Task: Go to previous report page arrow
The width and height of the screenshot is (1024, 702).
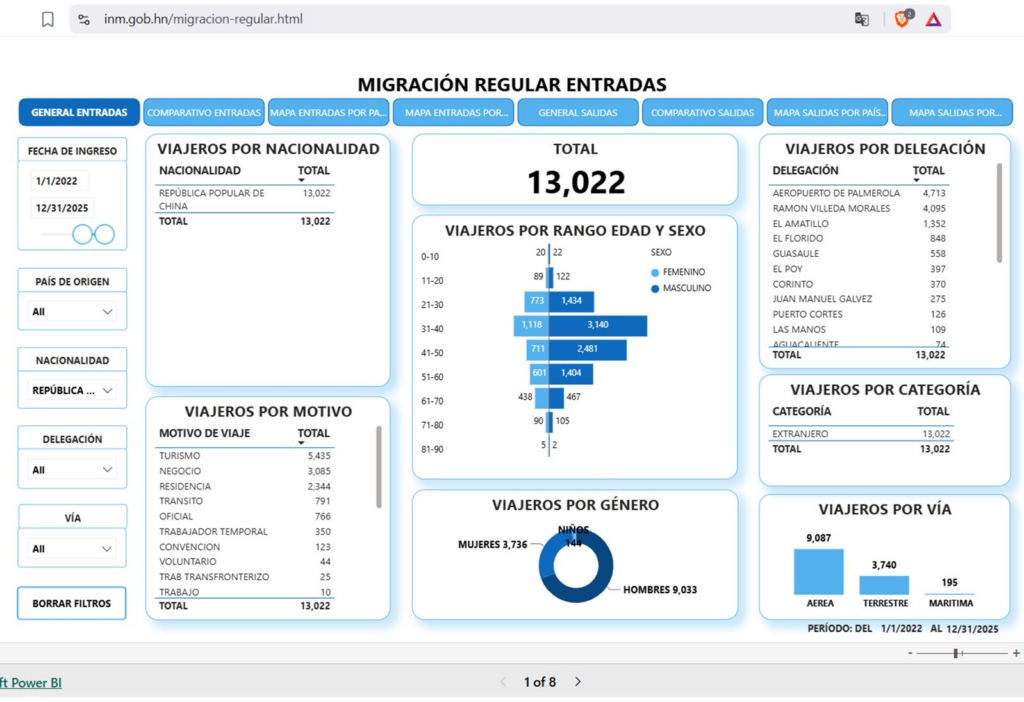Action: coord(503,681)
